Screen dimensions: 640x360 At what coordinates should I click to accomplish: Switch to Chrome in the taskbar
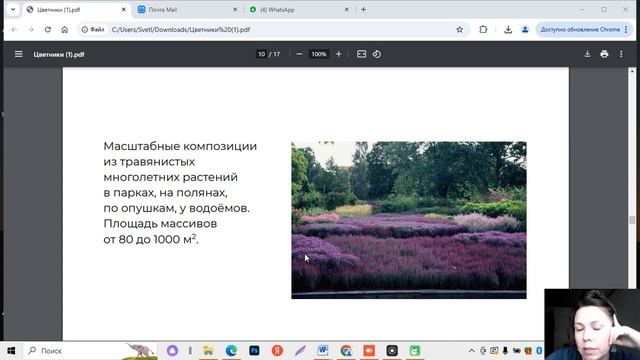[x=346, y=351]
